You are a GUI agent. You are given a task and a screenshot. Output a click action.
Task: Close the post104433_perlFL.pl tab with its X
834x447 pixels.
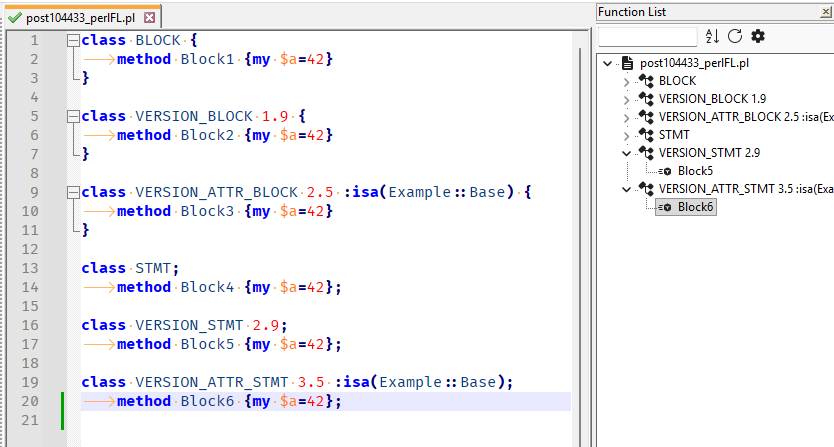point(150,18)
